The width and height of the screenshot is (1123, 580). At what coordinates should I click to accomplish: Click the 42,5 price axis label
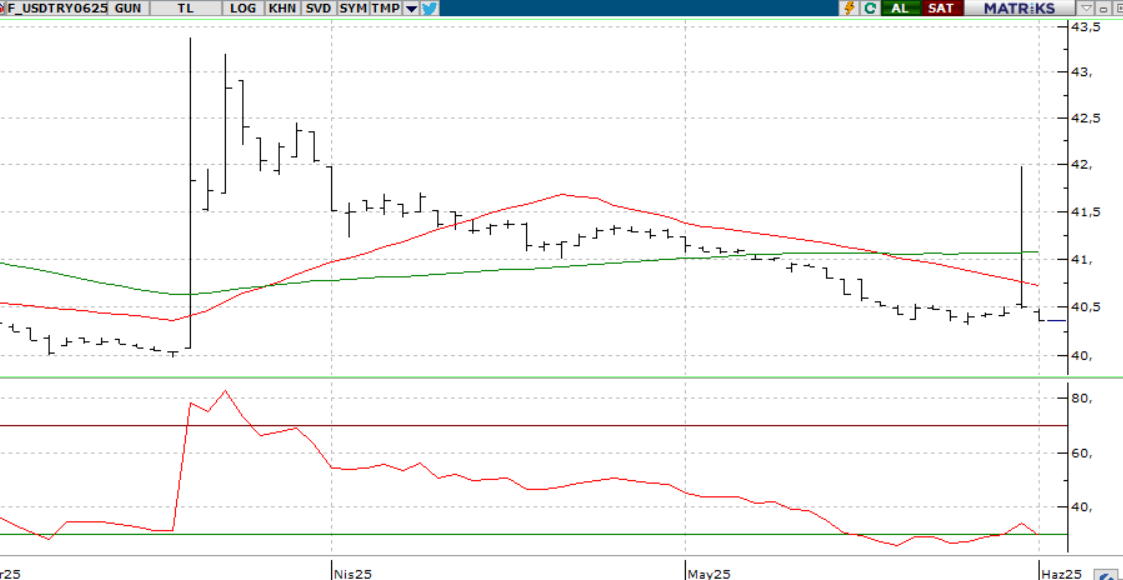pyautogui.click(x=1085, y=117)
